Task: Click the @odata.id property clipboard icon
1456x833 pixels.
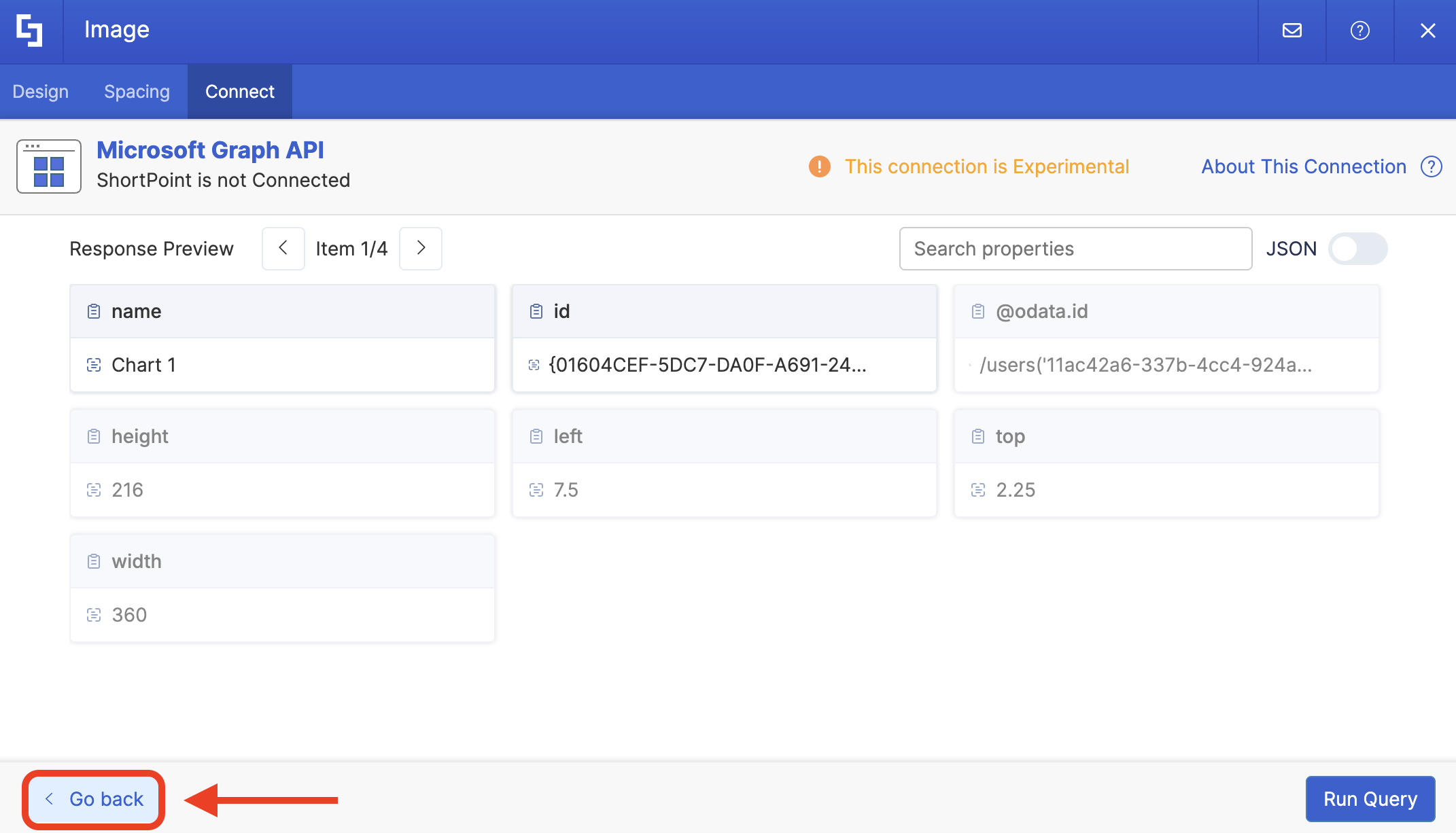Action: 978,311
